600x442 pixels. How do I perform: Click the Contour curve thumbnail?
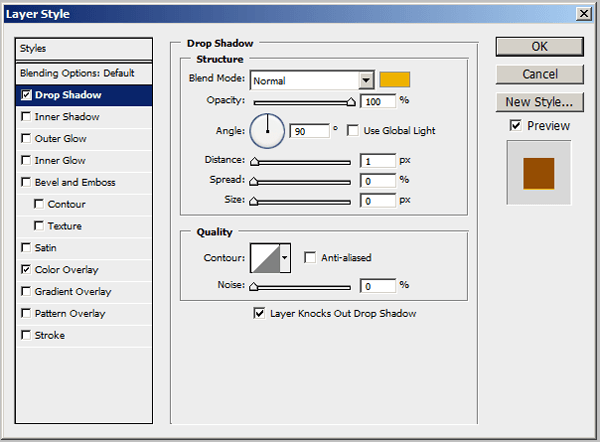click(265, 258)
